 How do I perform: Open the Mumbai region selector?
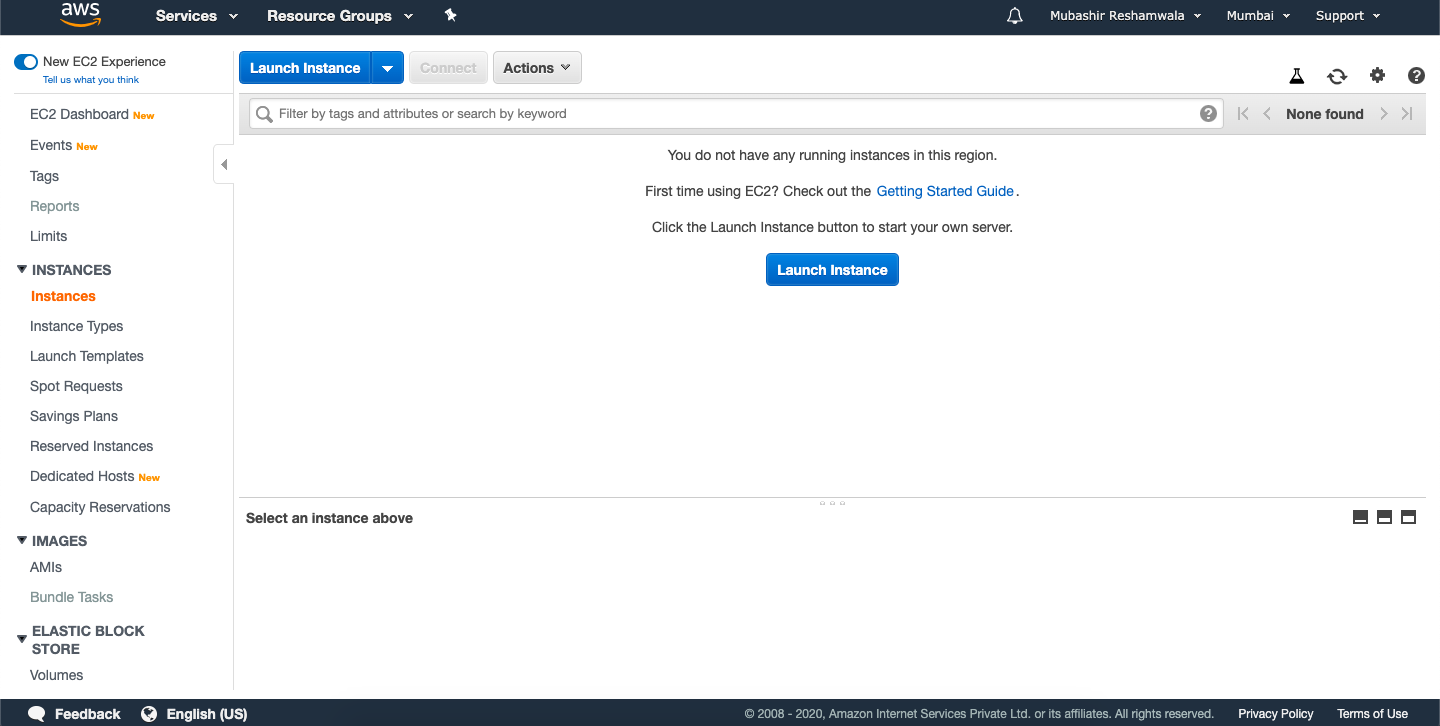pos(1258,16)
